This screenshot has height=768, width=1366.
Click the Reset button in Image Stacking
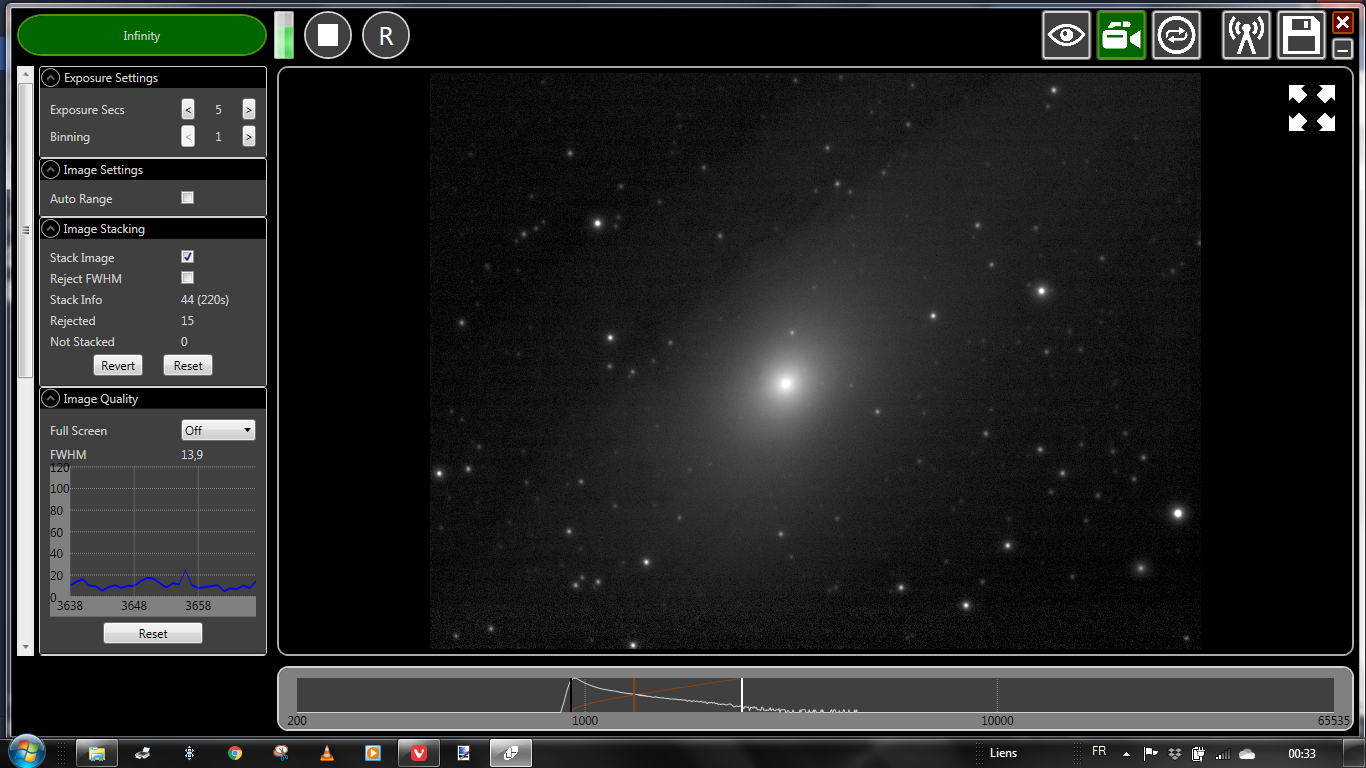click(188, 366)
